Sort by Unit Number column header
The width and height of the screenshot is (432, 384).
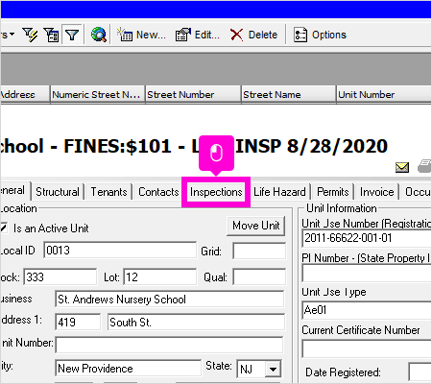click(x=384, y=95)
